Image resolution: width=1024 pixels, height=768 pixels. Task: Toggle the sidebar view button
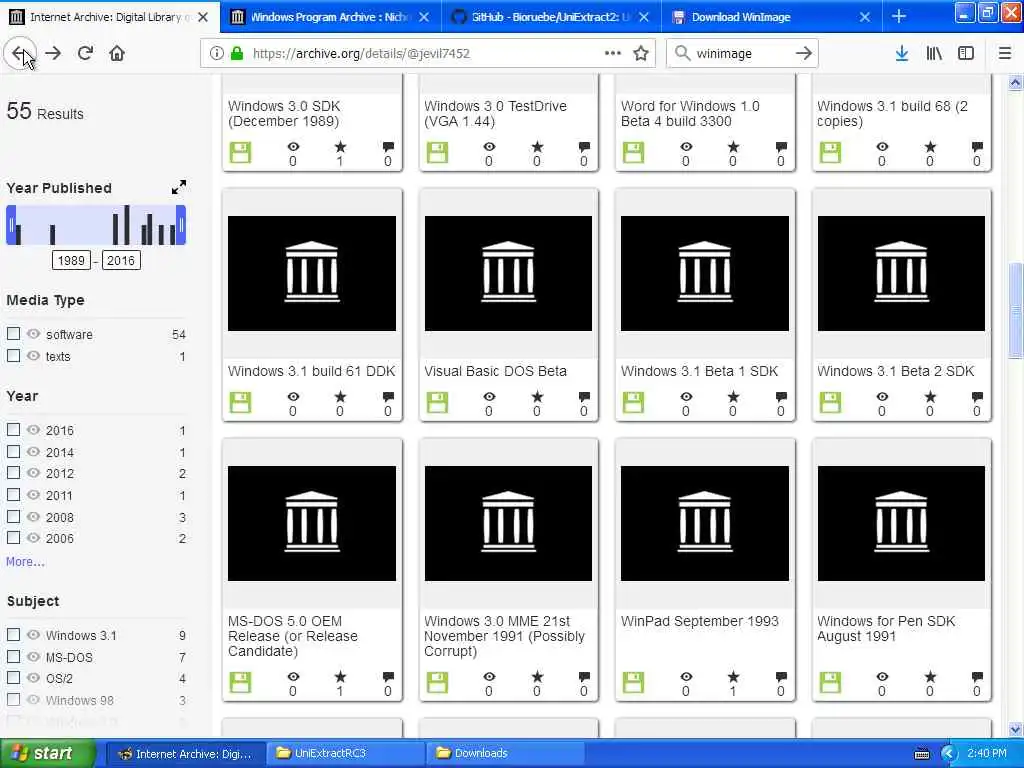tap(966, 54)
